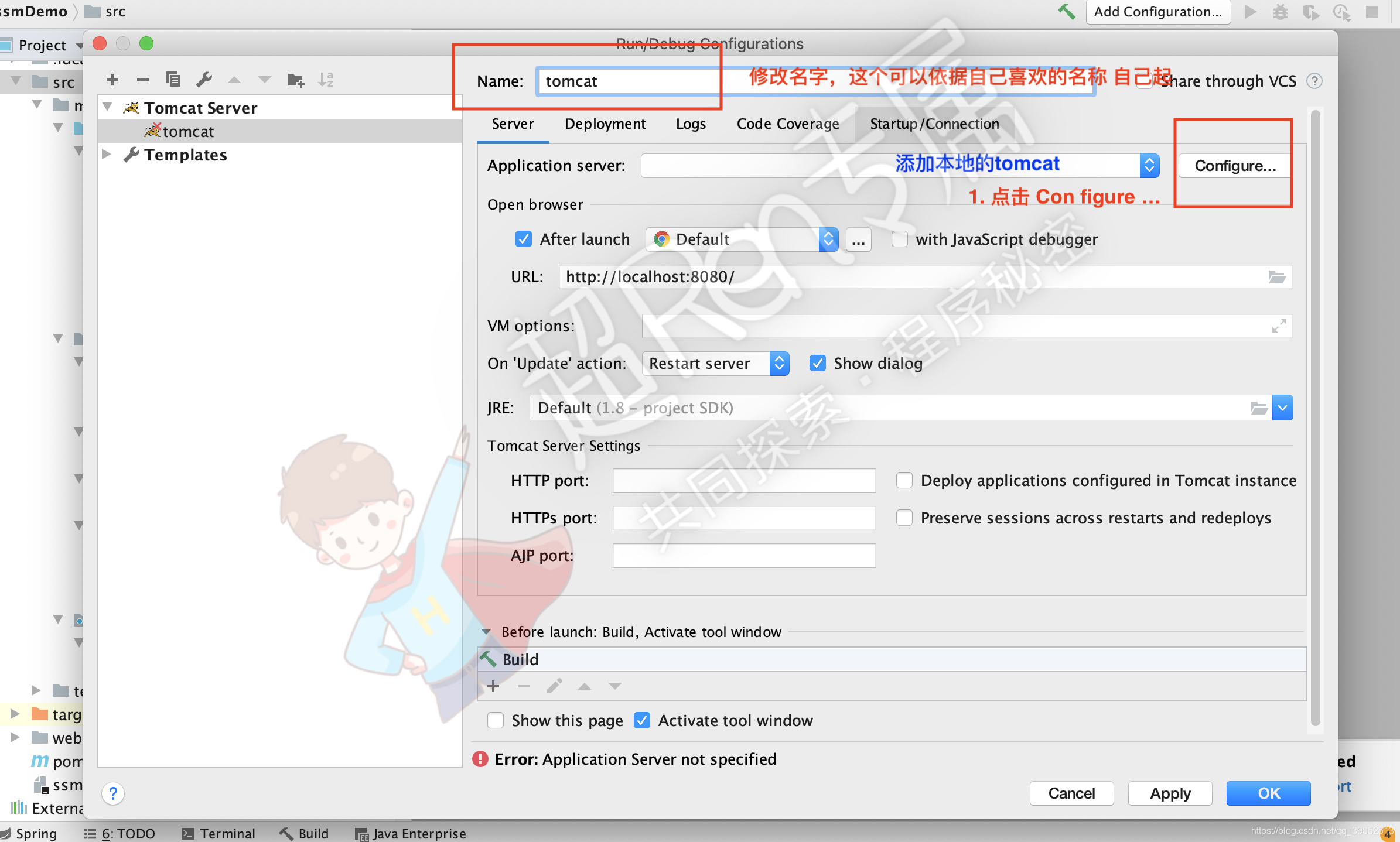Toggle After launch checkbox
Viewport: 1400px width, 842px height.
coord(523,239)
